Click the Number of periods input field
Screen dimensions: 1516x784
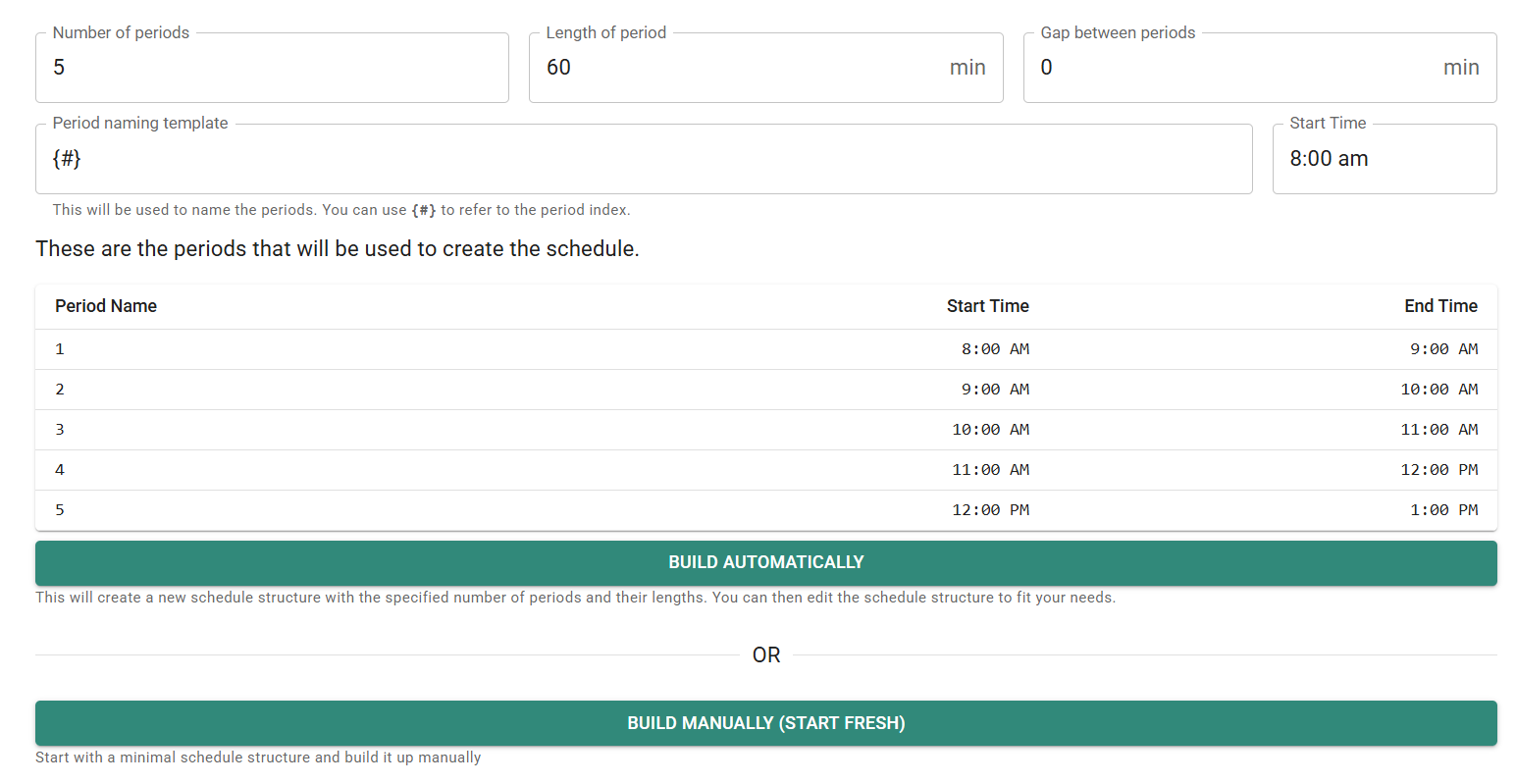272,67
